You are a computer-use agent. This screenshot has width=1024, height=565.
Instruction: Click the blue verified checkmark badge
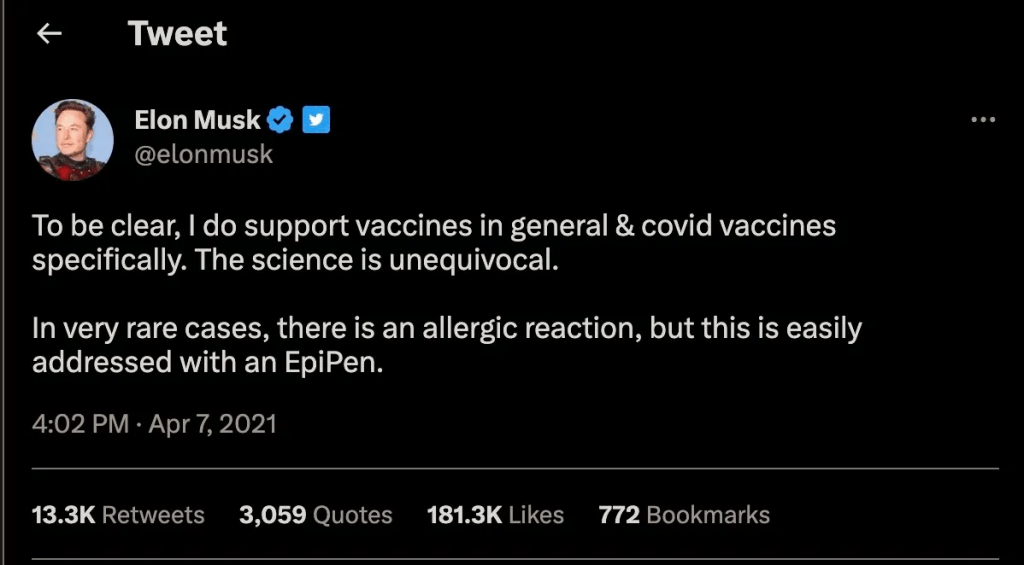pos(281,121)
